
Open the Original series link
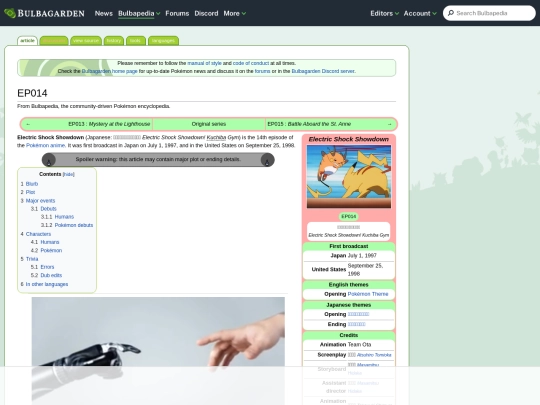209,124
